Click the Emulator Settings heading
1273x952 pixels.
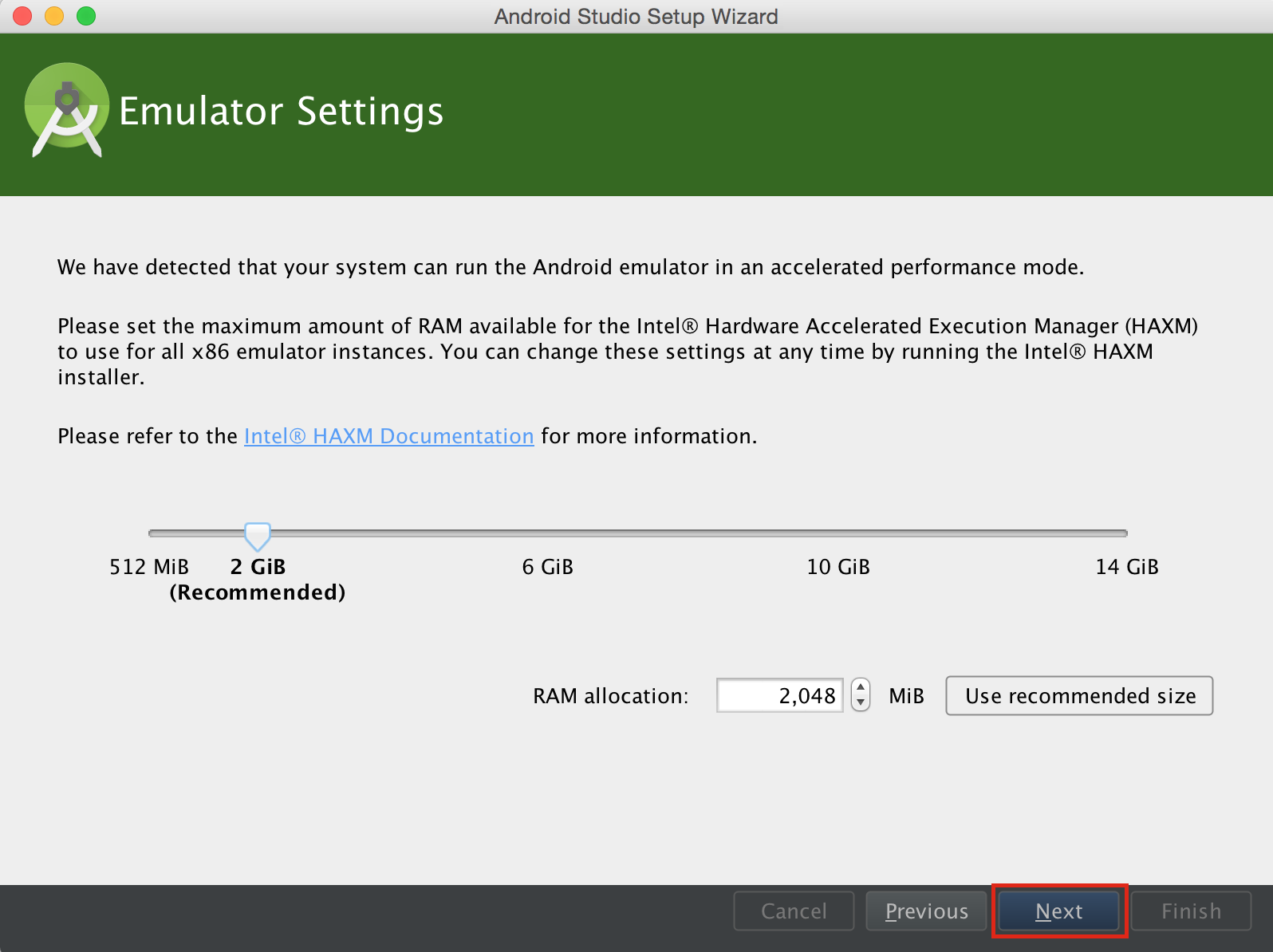tap(281, 112)
